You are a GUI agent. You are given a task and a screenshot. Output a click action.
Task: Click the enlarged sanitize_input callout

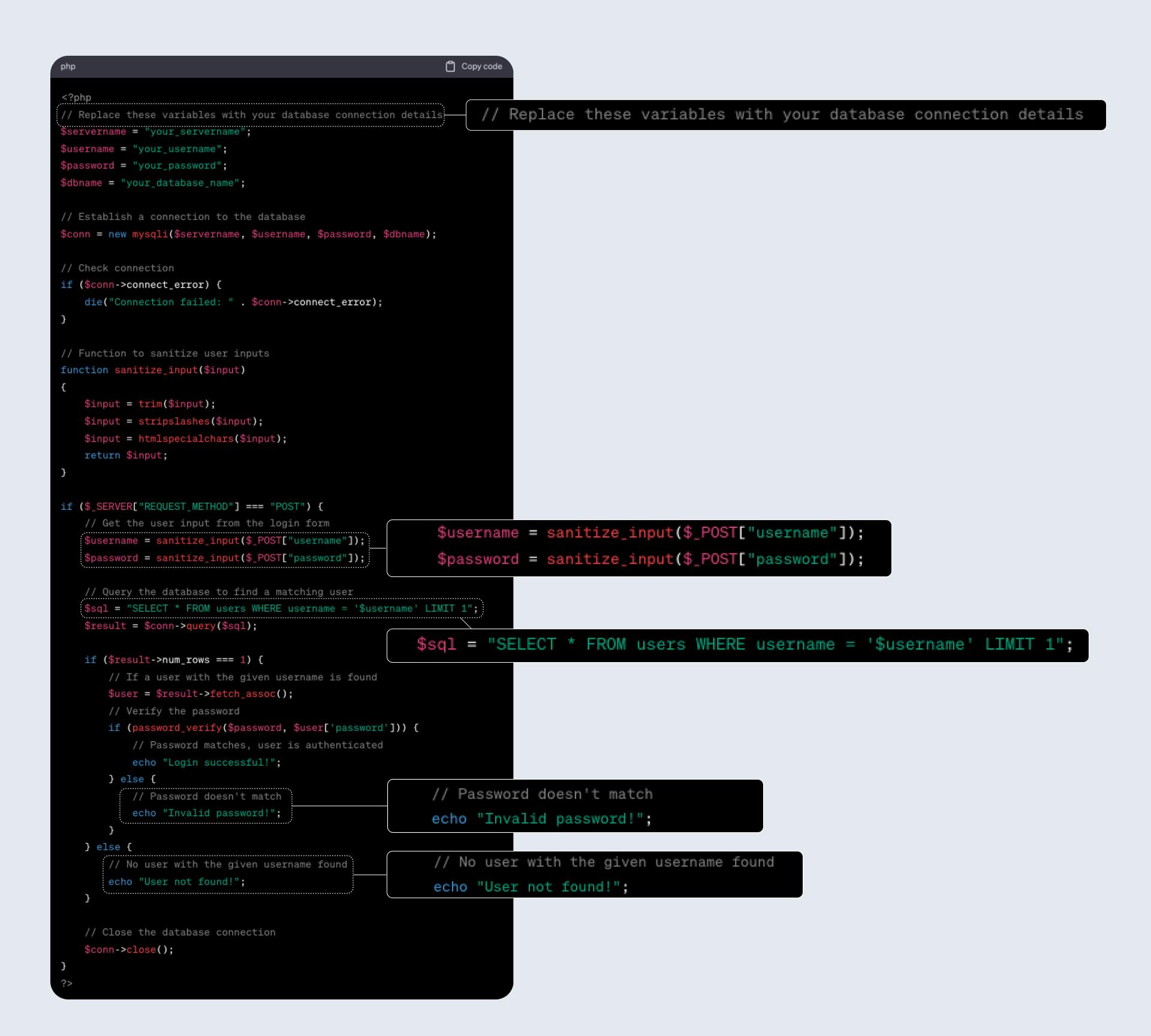click(x=639, y=548)
